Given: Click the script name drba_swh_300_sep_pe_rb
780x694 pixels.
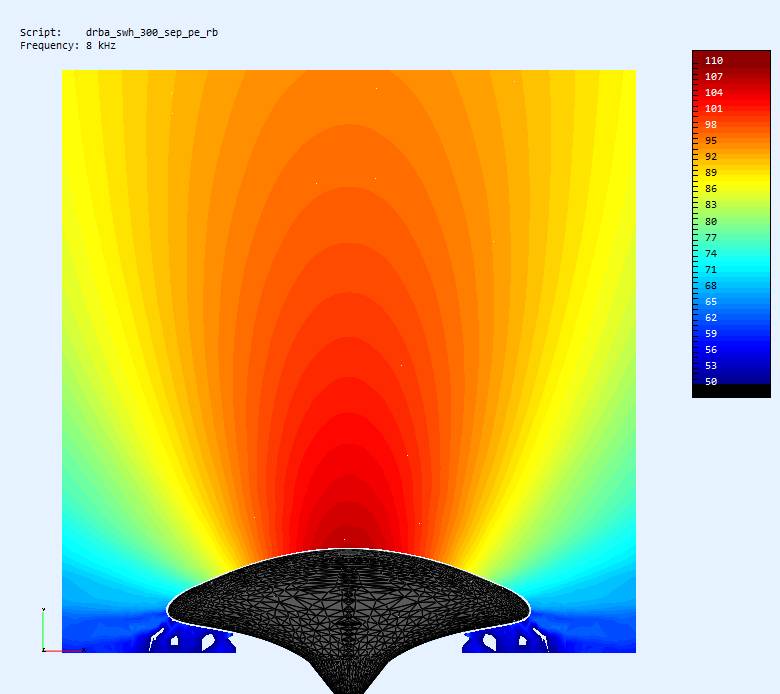Looking at the screenshot, I should 152,33.
